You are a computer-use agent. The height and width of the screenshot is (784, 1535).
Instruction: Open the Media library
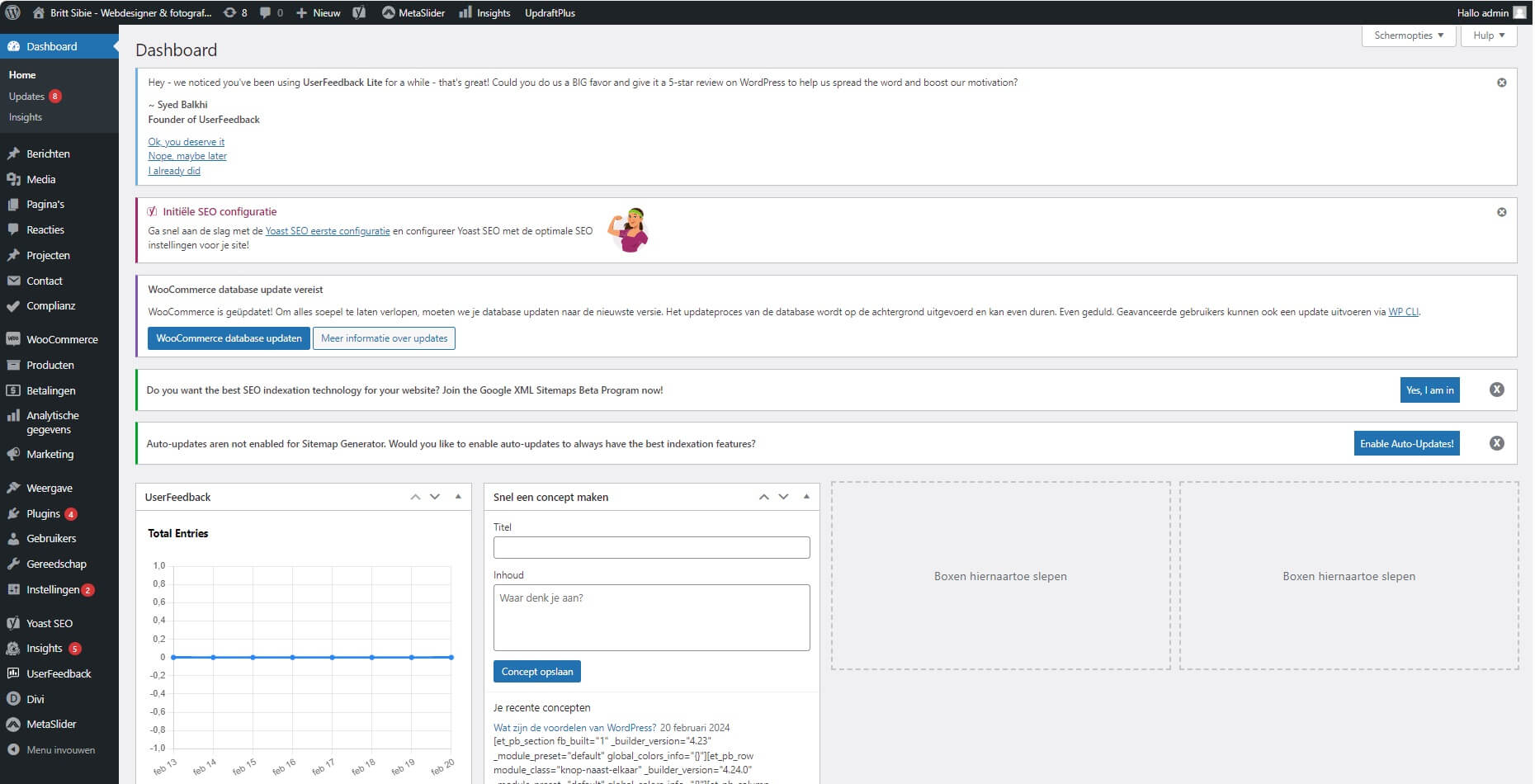[x=40, y=179]
